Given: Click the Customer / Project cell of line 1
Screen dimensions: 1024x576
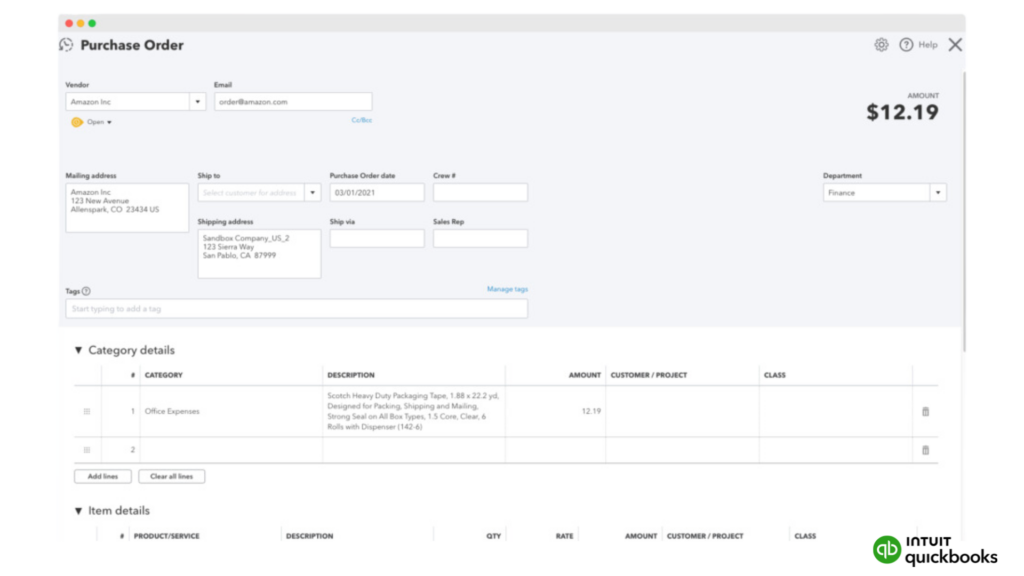Looking at the screenshot, I should [x=682, y=411].
